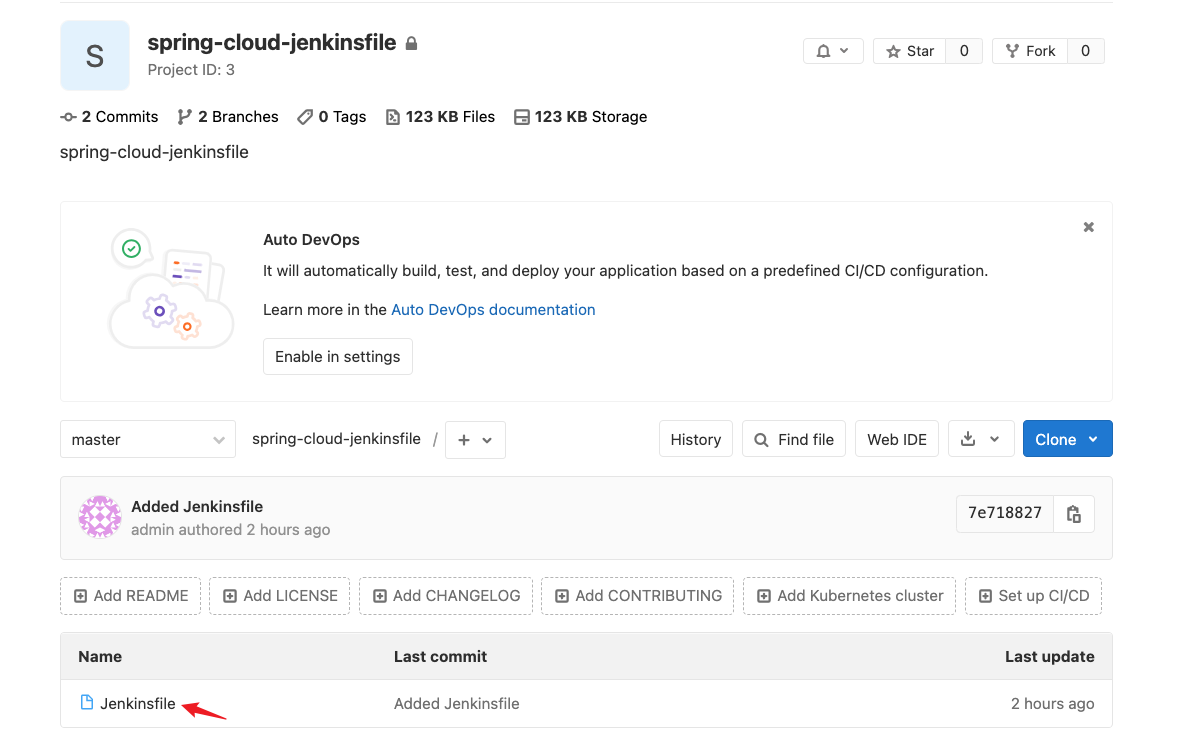This screenshot has height=733, width=1188.
Task: Open the Added Jenkinsfile last commit link
Action: tap(457, 703)
